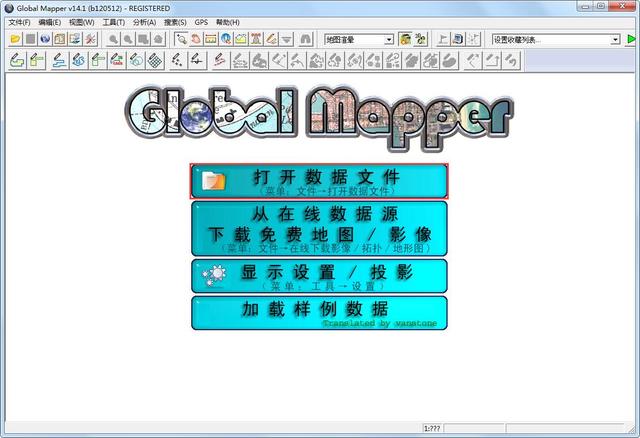Image resolution: width=640 pixels, height=438 pixels.
Task: Click the blue globe download online data icon
Action: coord(45,39)
